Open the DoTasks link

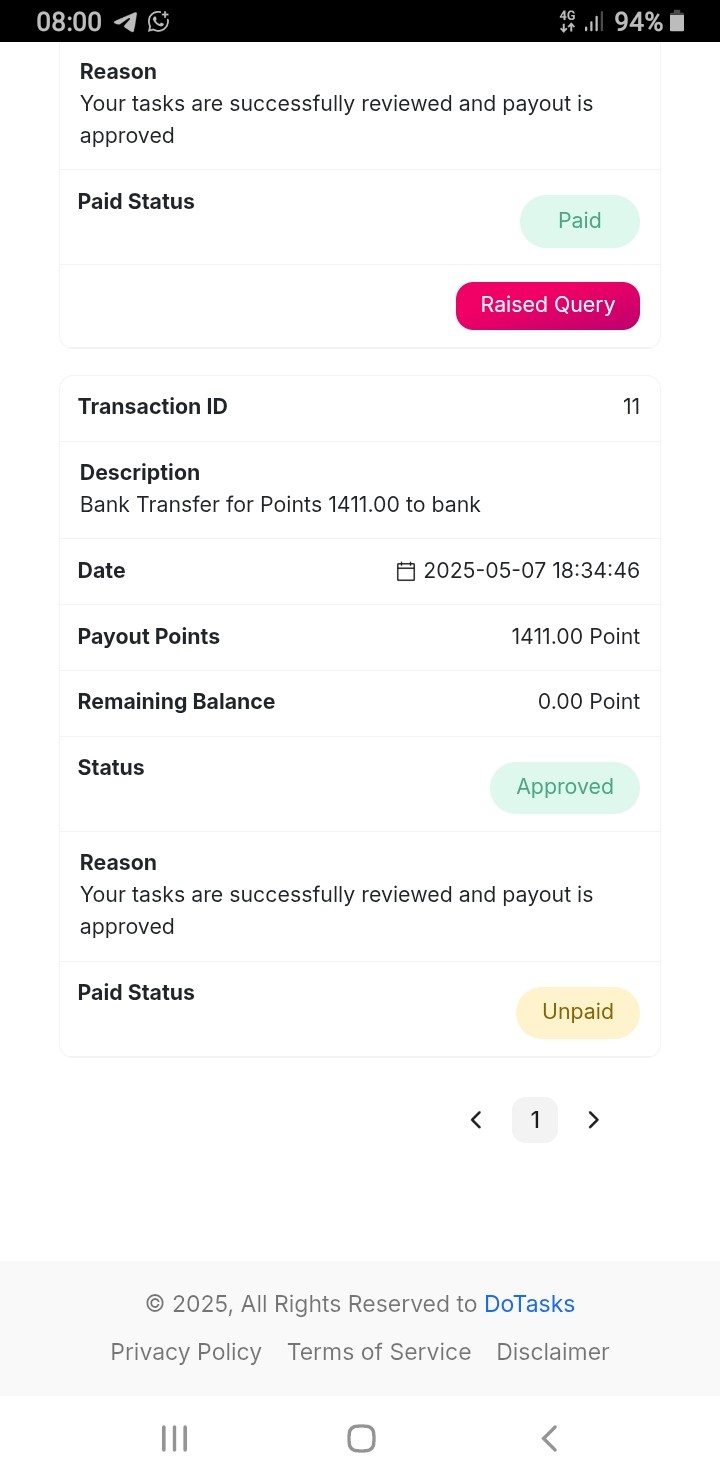(x=529, y=1304)
